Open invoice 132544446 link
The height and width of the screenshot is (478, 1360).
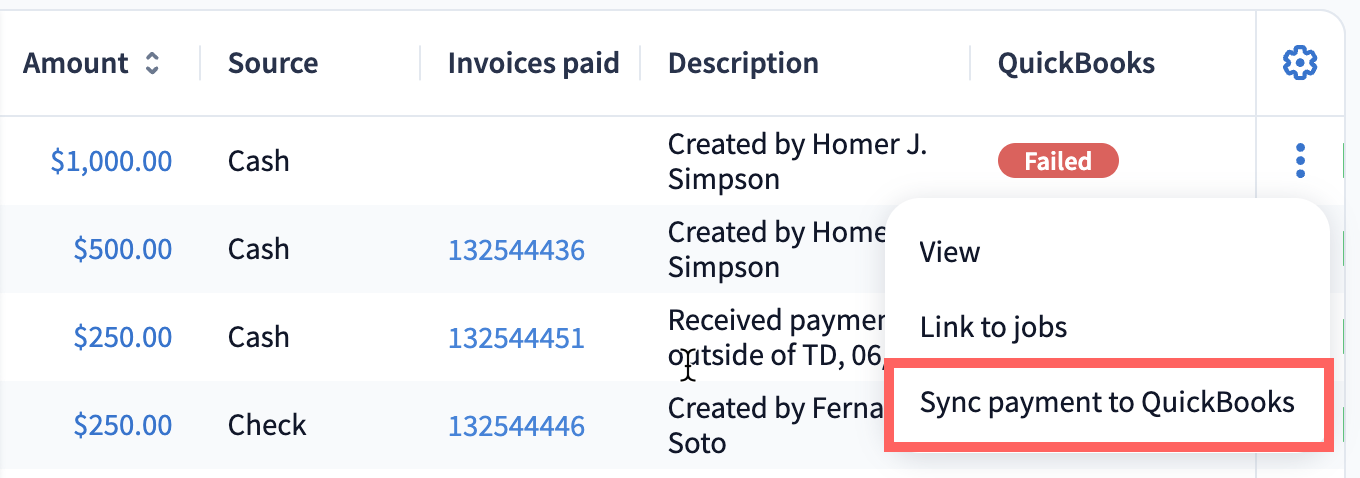click(x=516, y=425)
